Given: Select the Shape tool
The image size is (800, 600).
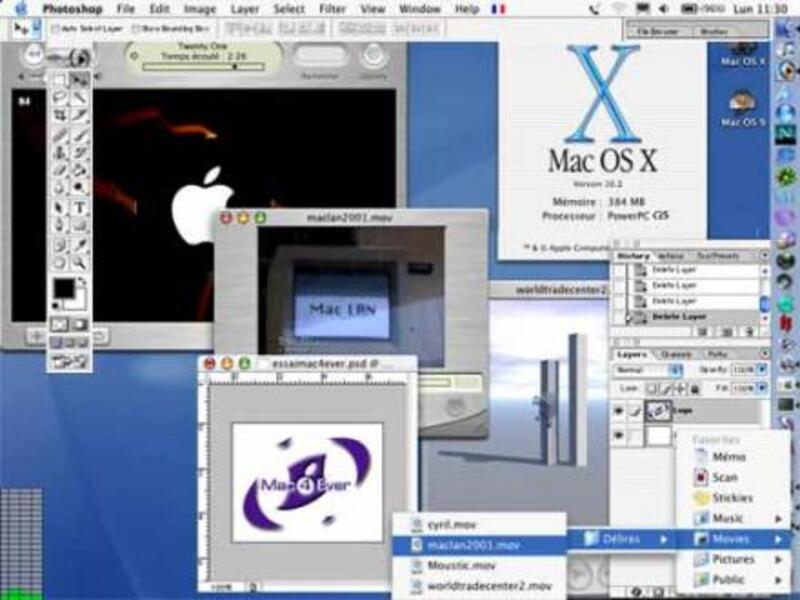Looking at the screenshot, I should [x=79, y=225].
